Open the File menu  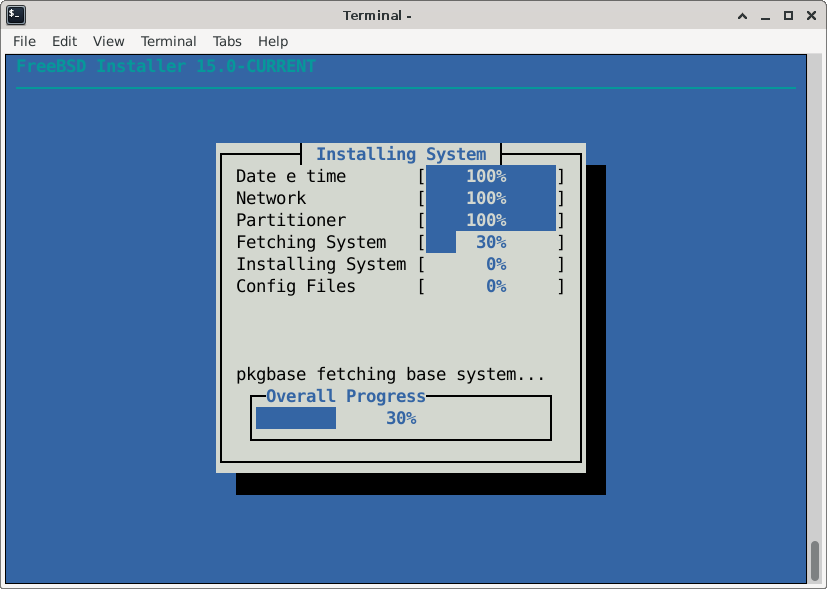[24, 41]
